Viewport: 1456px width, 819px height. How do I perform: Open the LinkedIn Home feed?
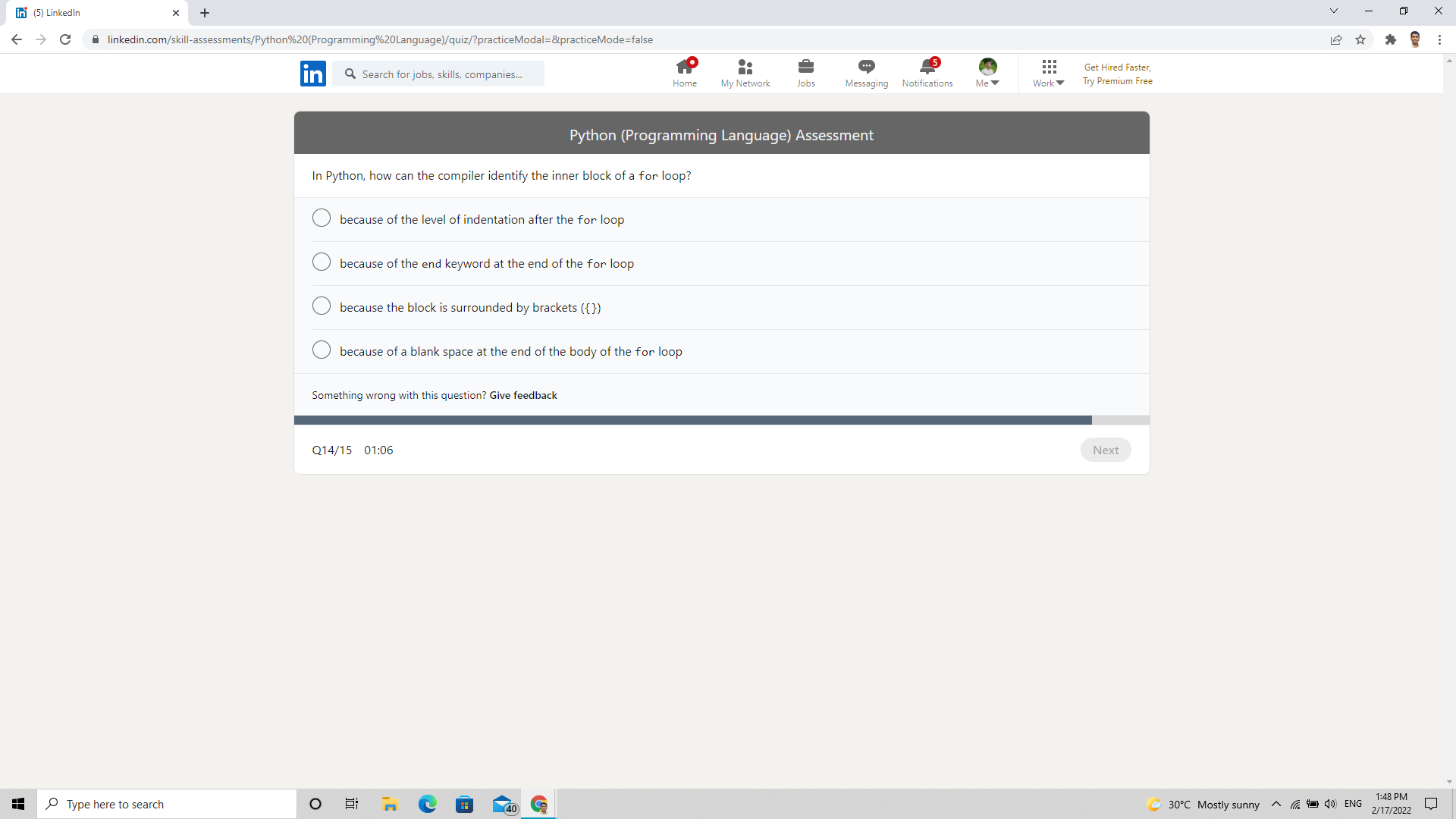point(684,73)
